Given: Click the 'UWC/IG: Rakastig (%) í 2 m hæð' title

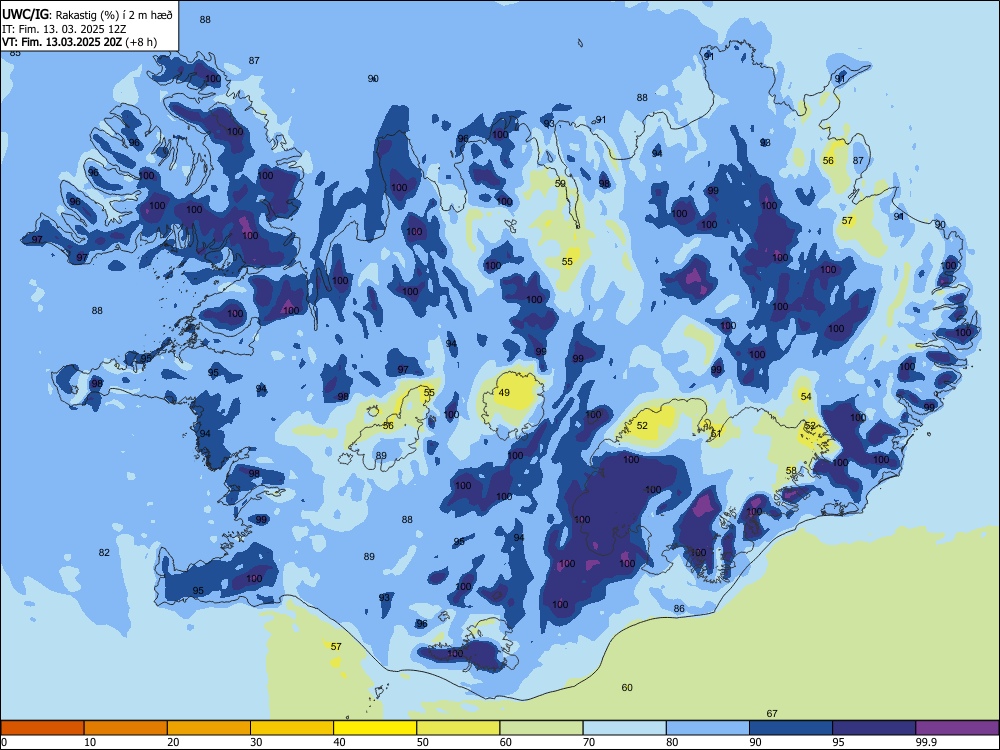Looking at the screenshot, I should [x=87, y=15].
